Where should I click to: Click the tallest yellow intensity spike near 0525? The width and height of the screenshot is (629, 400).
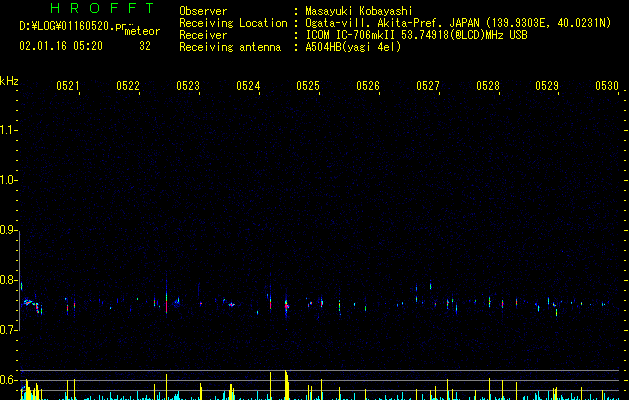[286, 385]
